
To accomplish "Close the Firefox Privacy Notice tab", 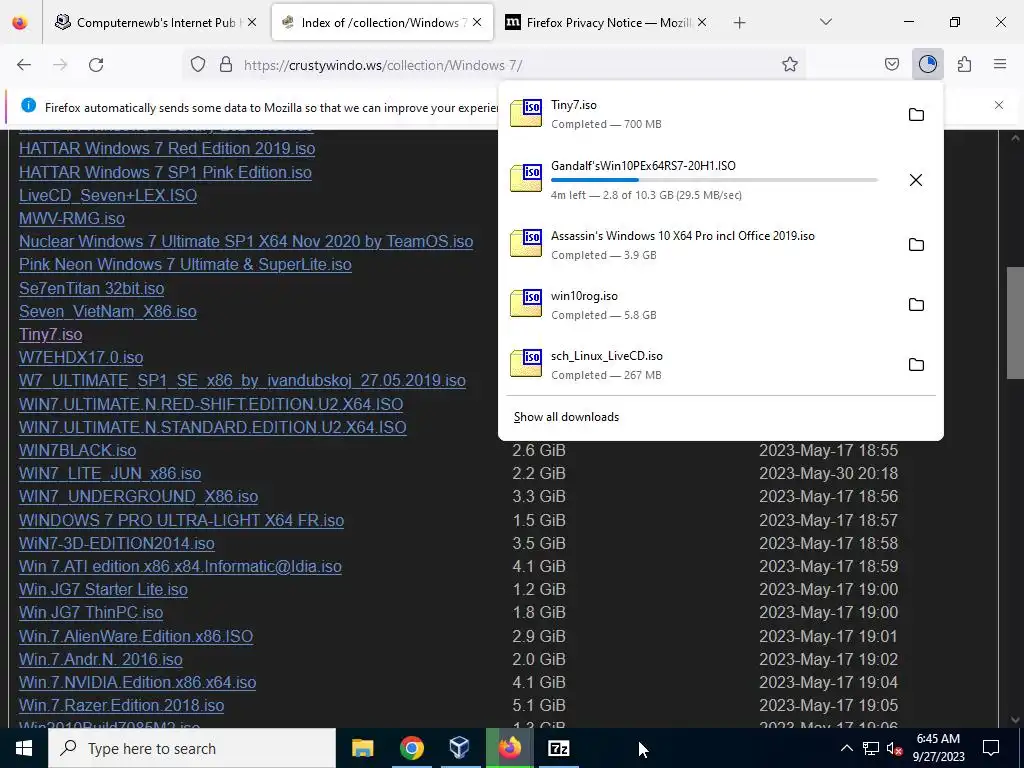I will (701, 23).
